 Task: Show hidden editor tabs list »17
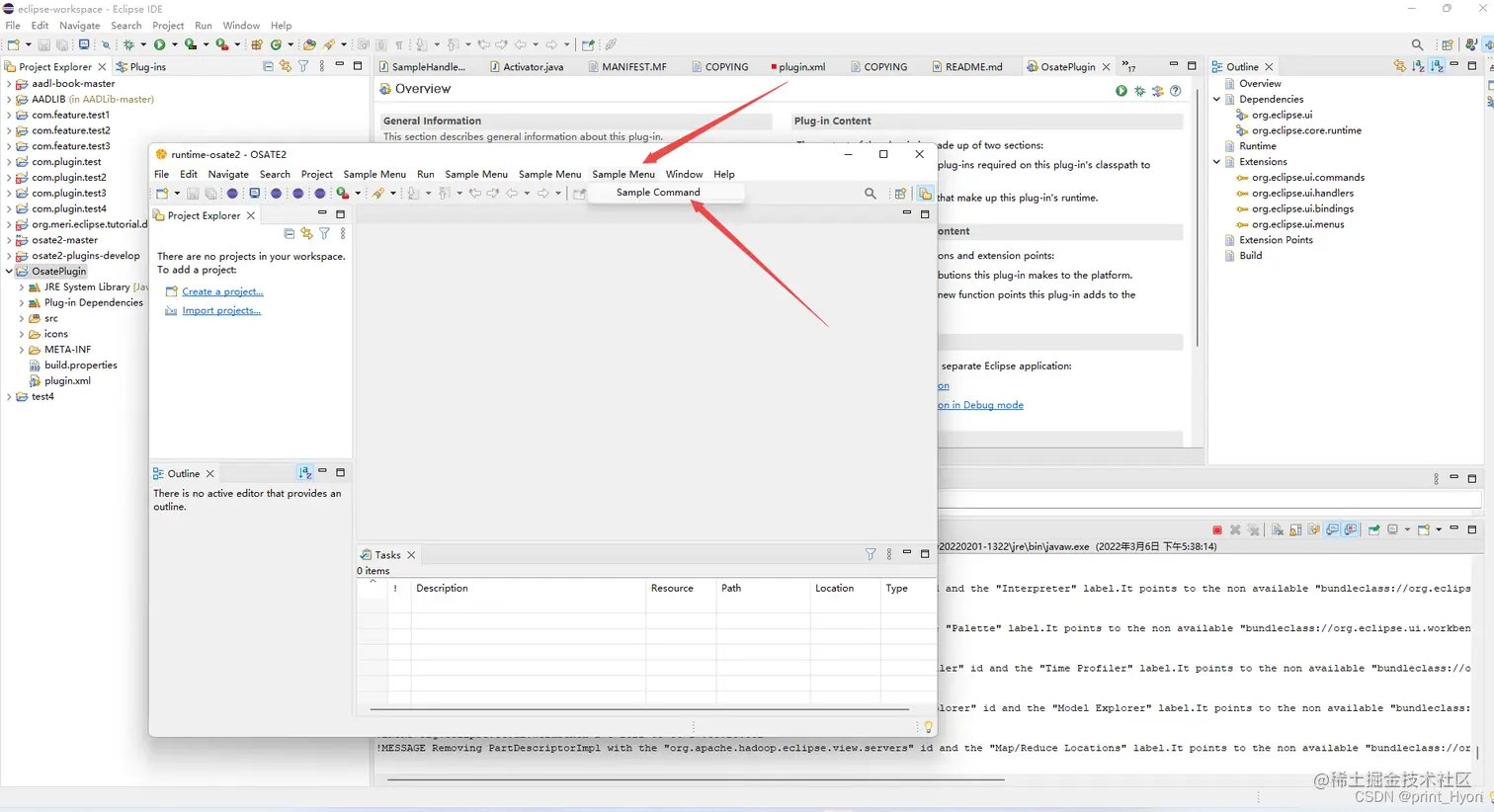1129,67
